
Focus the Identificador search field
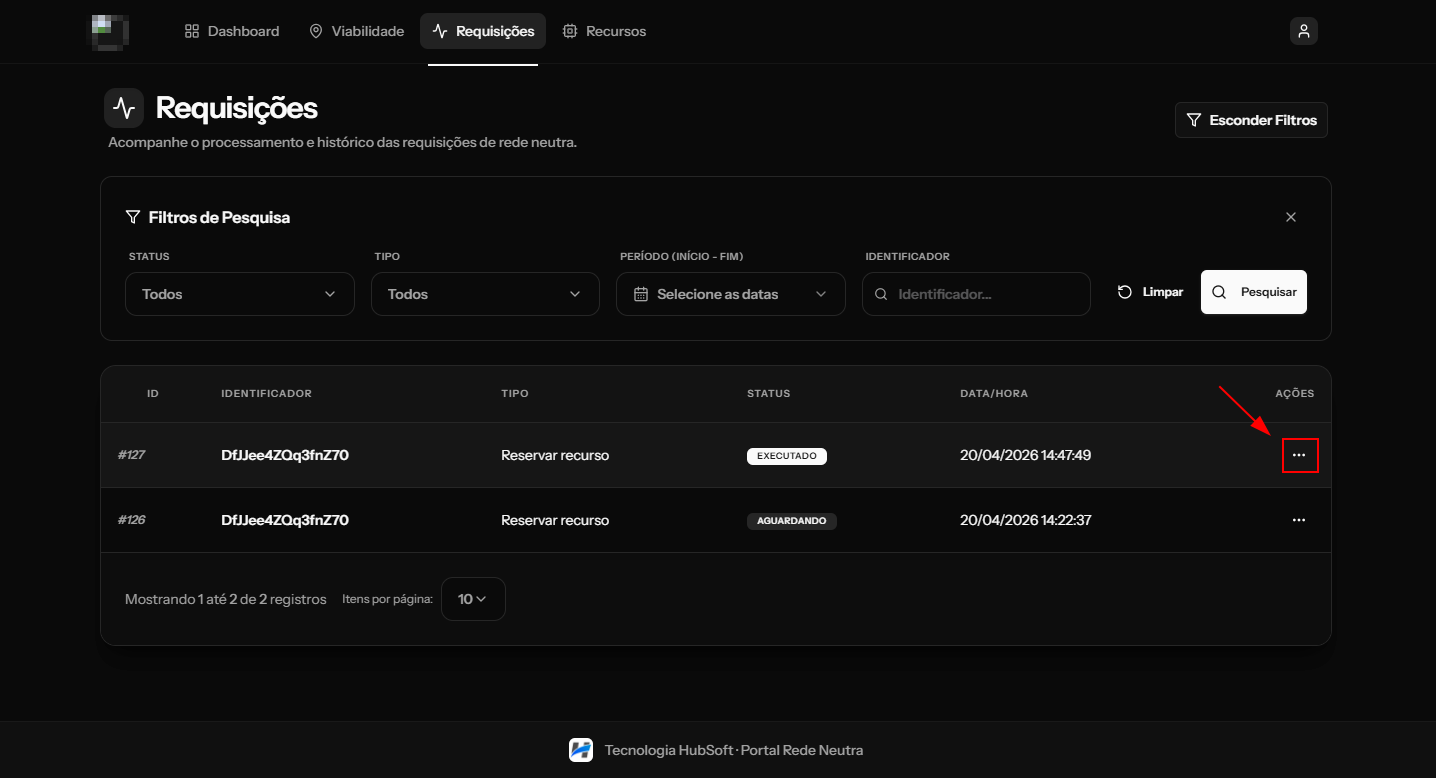[976, 294]
